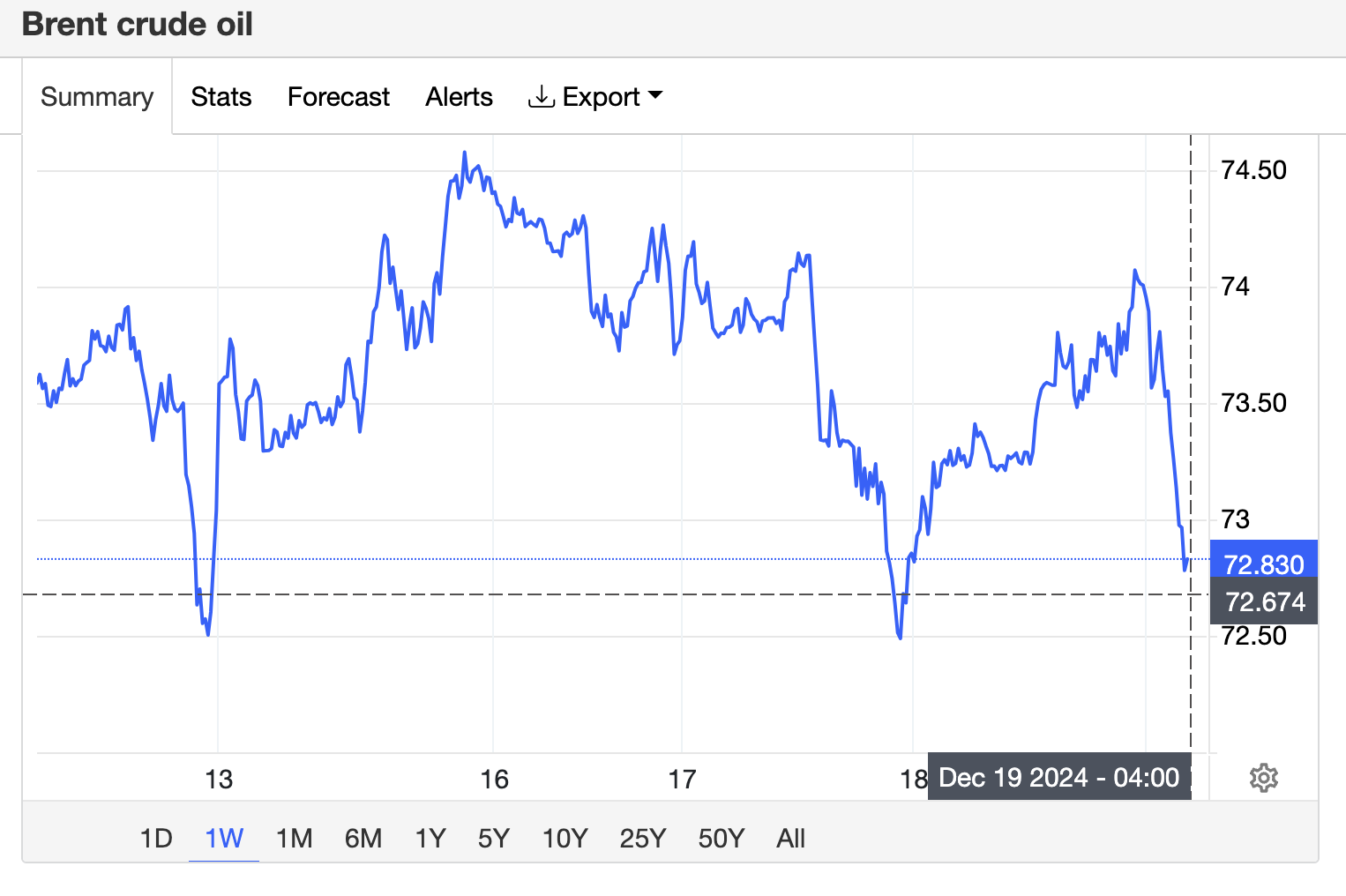Click the 72.830 current price label
The height and width of the screenshot is (896, 1346).
[1263, 563]
